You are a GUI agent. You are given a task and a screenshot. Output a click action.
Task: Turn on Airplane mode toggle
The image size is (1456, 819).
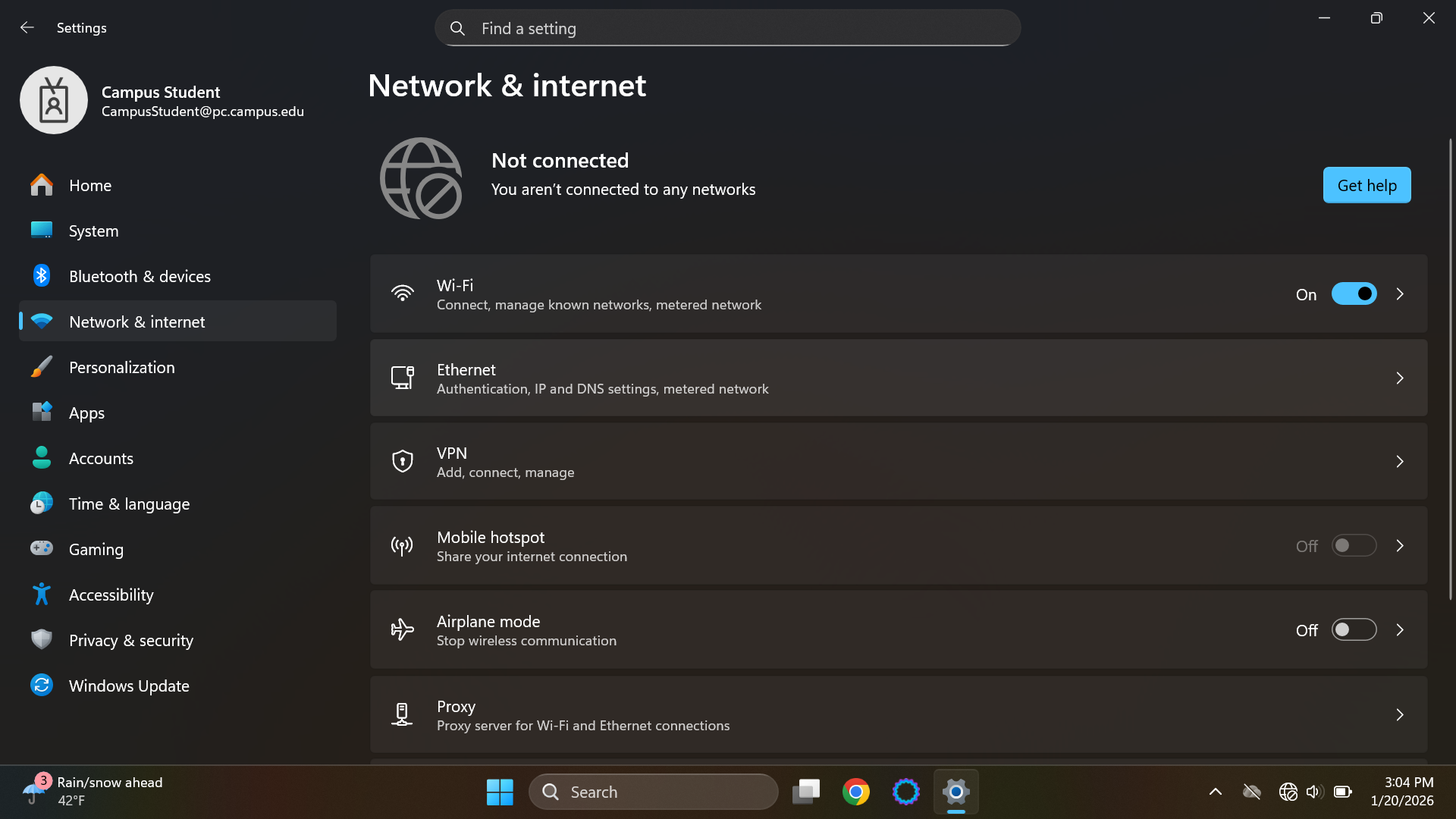pos(1354,629)
